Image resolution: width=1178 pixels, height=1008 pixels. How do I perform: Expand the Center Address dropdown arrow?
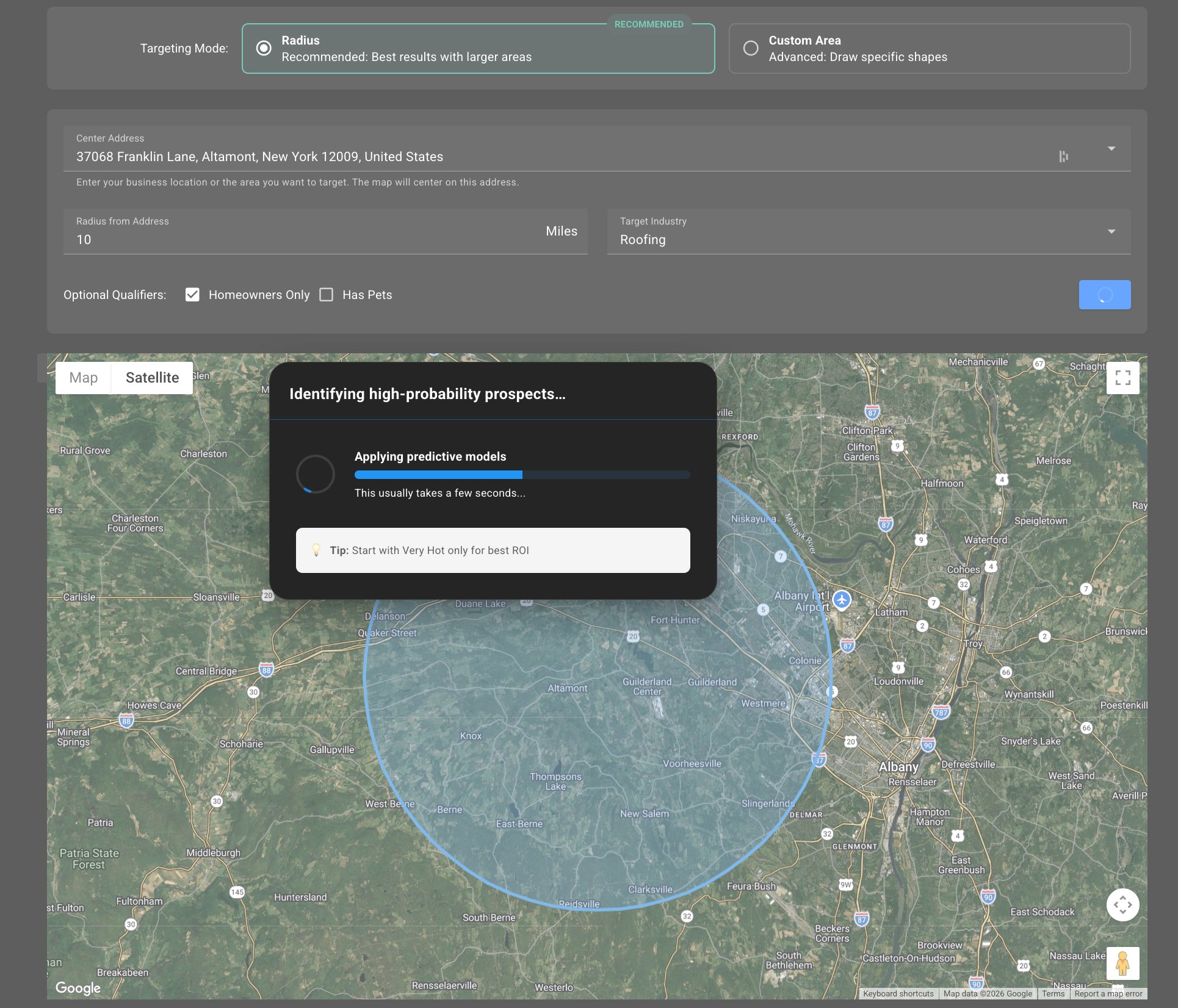pos(1112,148)
